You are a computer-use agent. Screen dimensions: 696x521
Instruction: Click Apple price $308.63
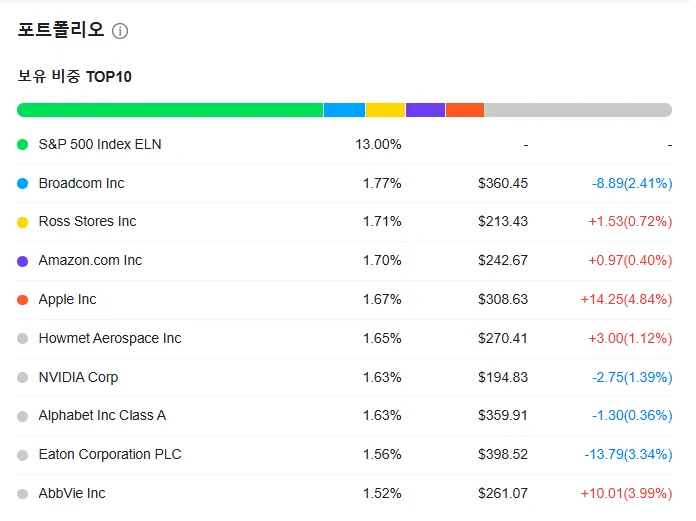click(x=503, y=299)
